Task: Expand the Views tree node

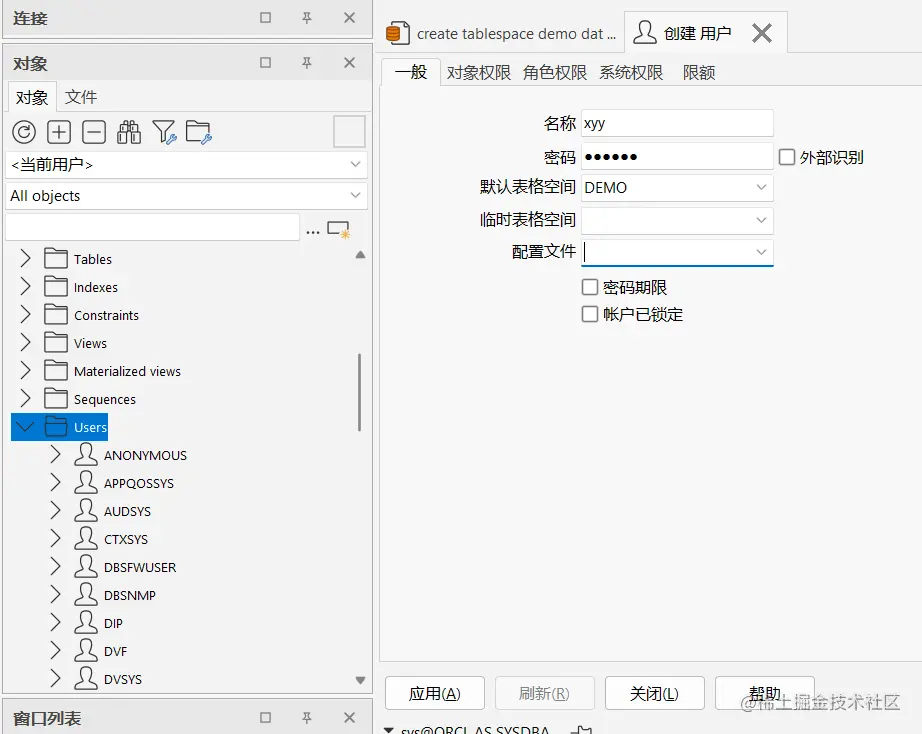Action: pyautogui.click(x=25, y=342)
